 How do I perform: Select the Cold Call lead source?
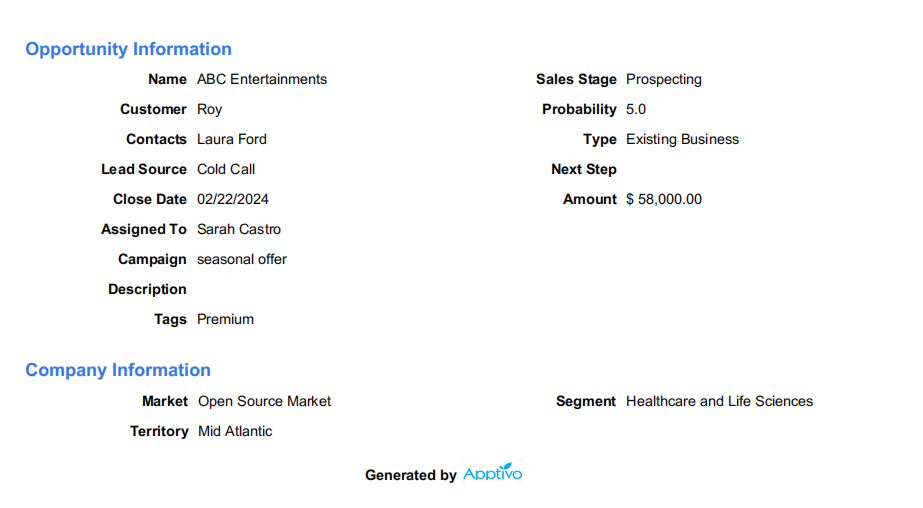coord(226,170)
